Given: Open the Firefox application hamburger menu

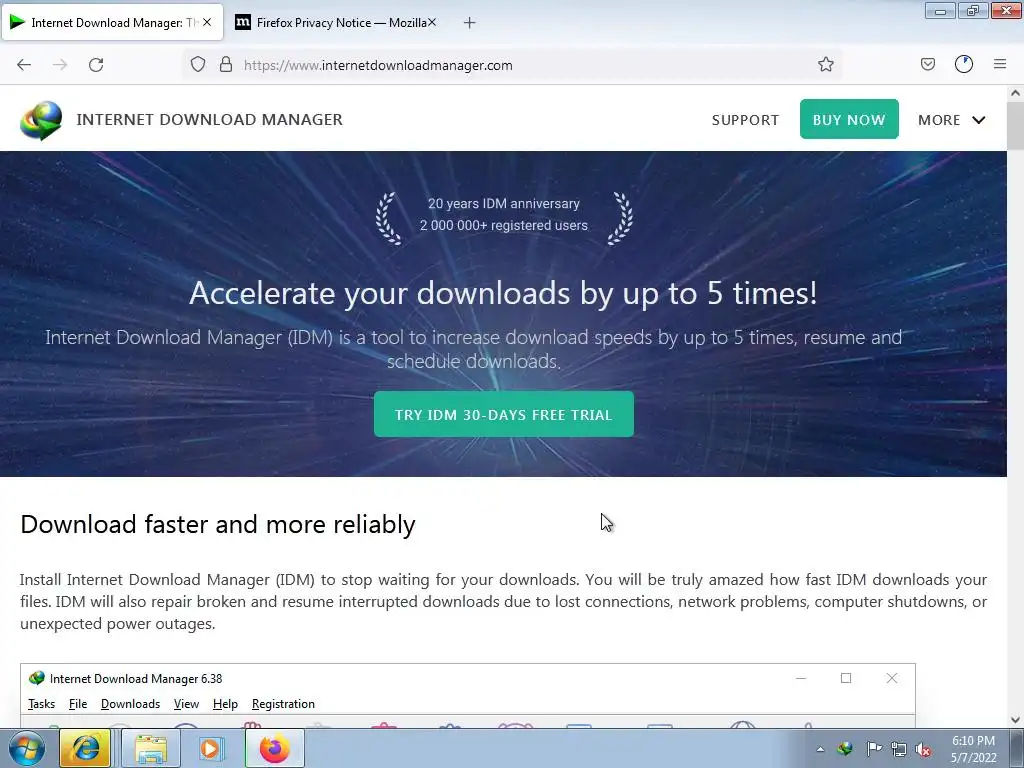Looking at the screenshot, I should [1000, 64].
